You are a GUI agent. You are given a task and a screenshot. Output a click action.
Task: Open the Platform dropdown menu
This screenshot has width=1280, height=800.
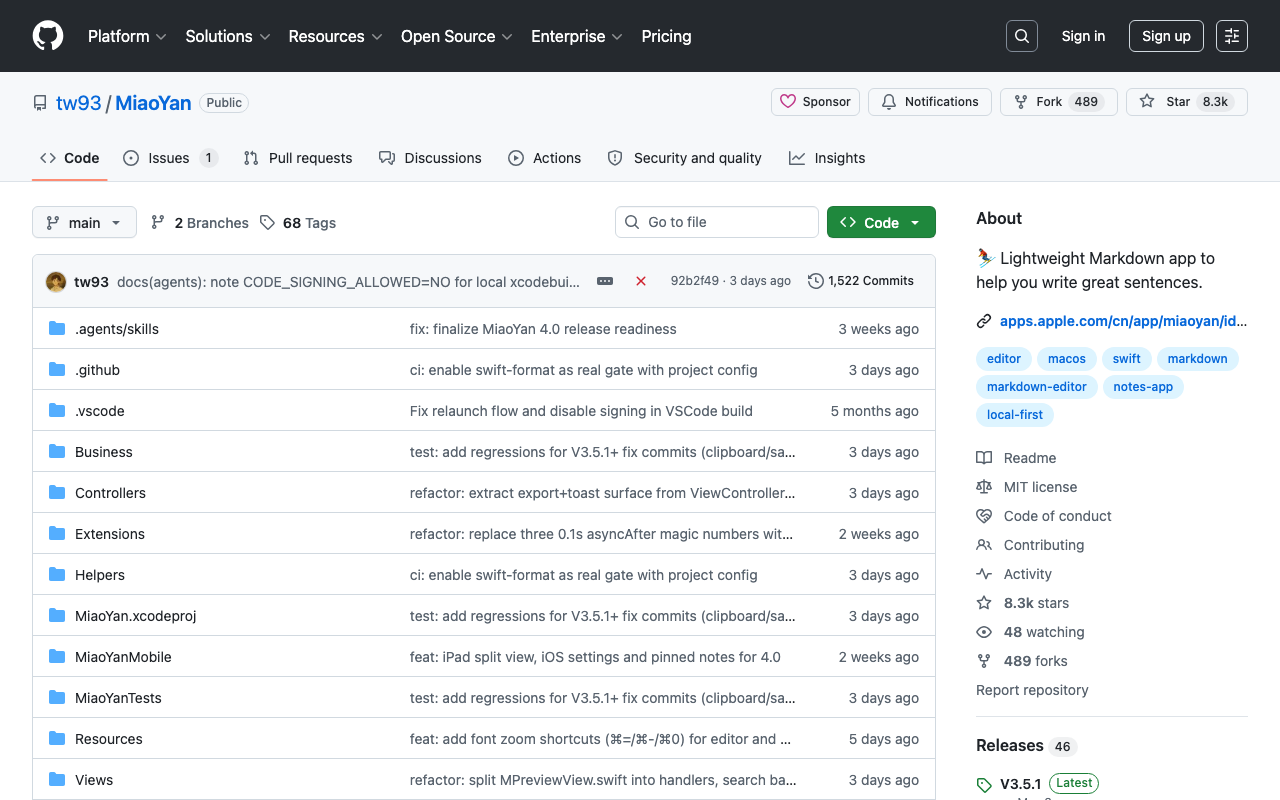coord(127,36)
